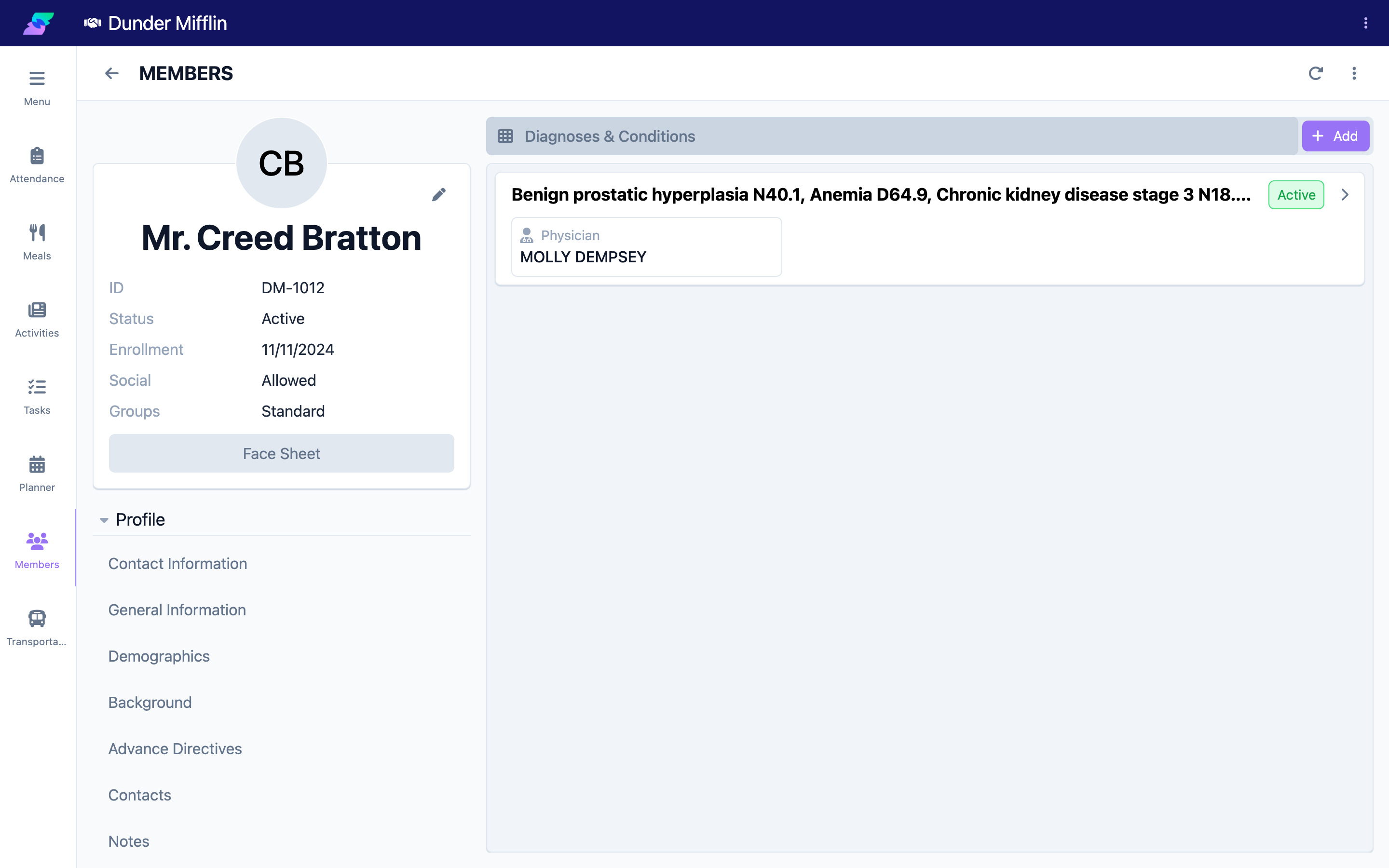Click the Dunder Mifflin handshake icon

93,23
